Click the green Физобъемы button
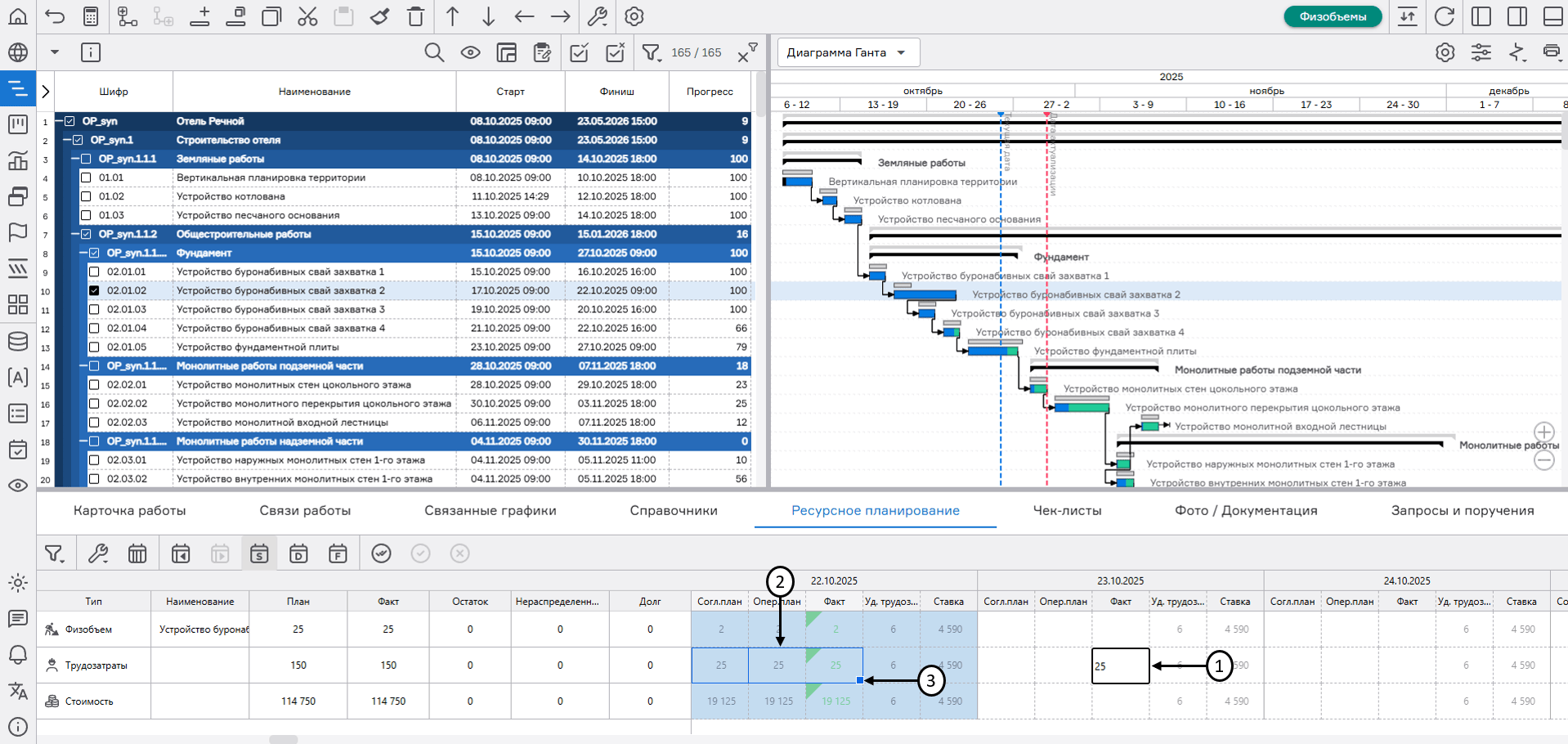This screenshot has height=744, width=1568. (1332, 16)
